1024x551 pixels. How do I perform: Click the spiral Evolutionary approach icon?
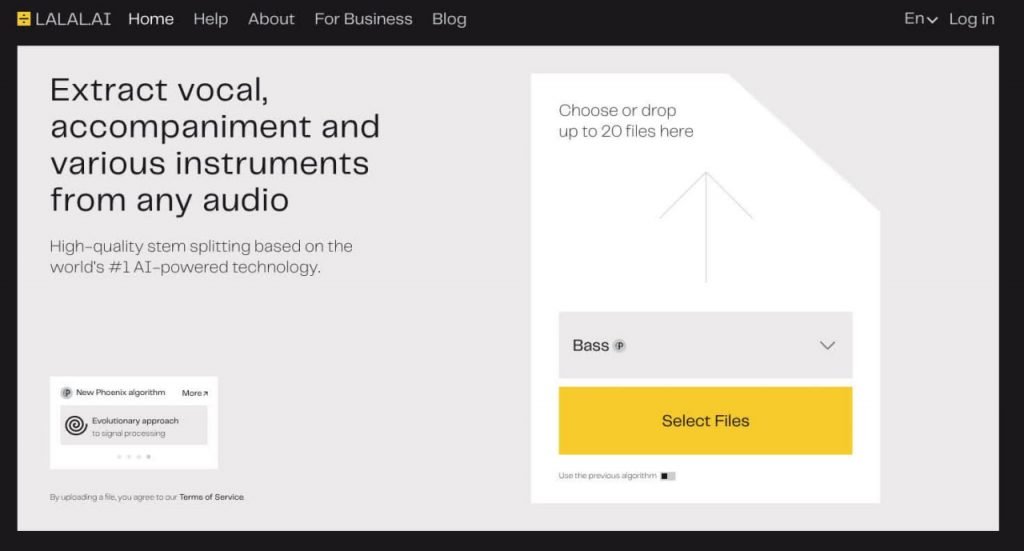75,426
